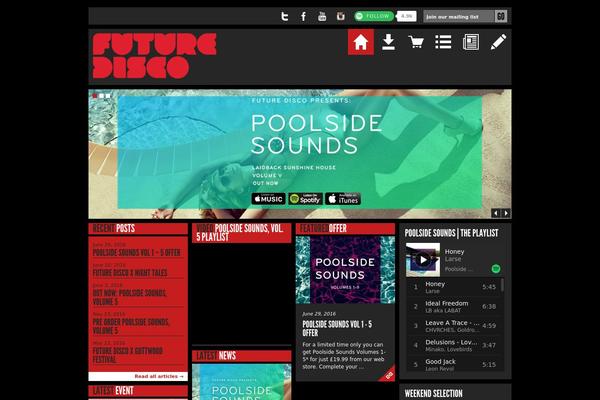Open the Twitter social link
Viewport: 600px width, 400px height.
(x=284, y=16)
